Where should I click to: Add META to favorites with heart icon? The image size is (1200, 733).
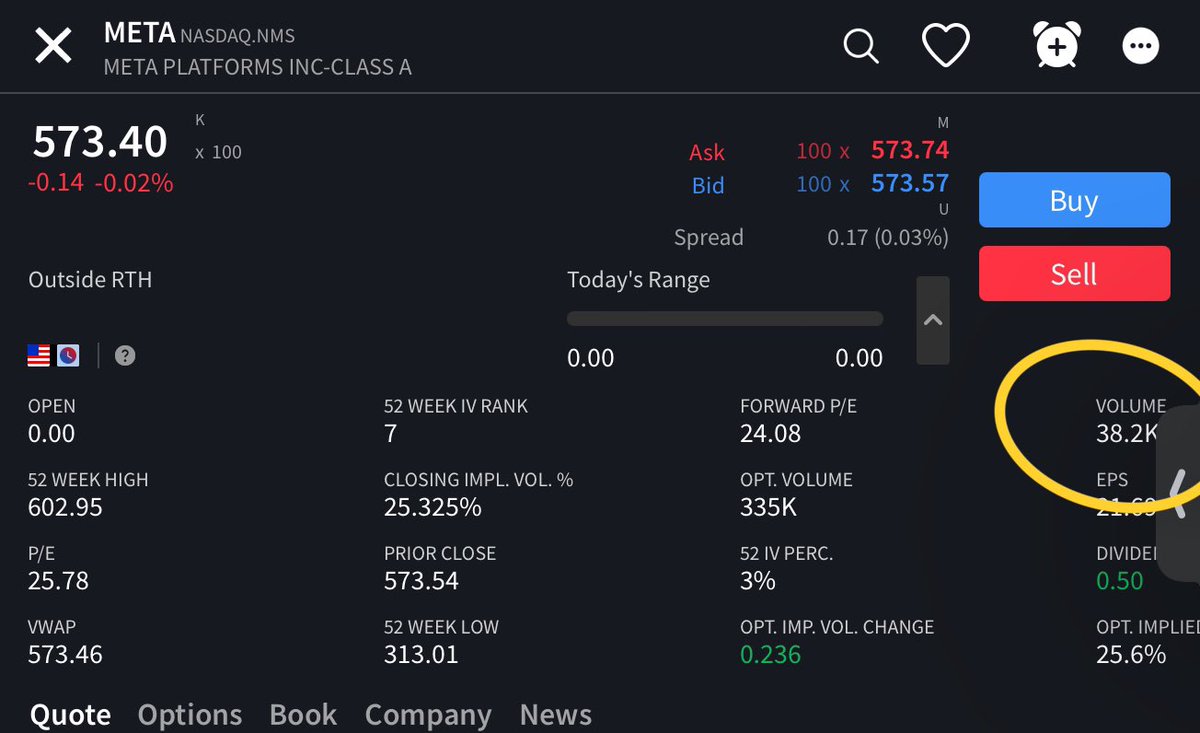tap(945, 46)
